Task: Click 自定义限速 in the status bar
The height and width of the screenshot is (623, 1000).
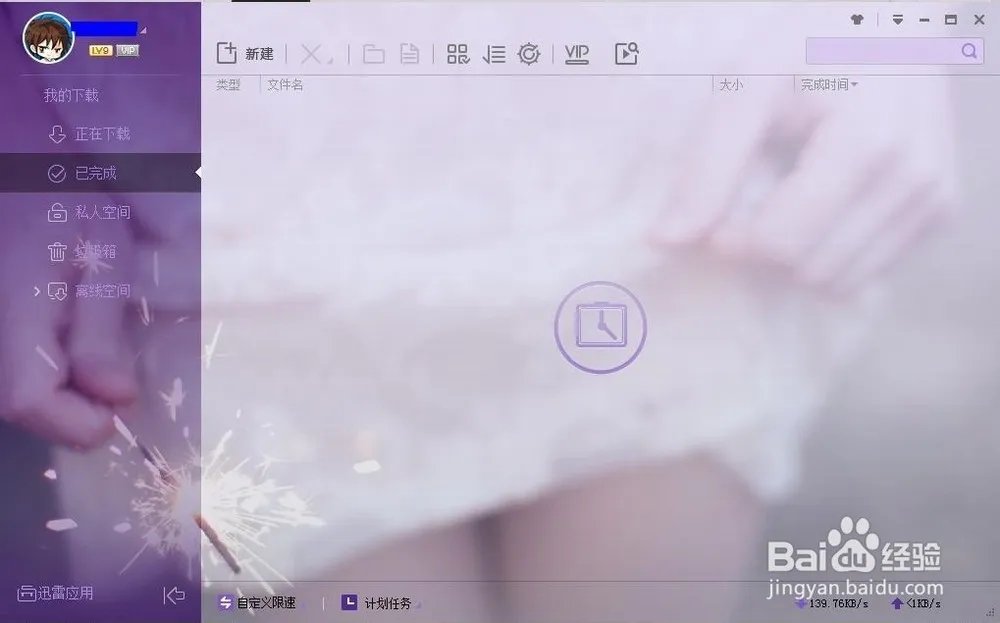Action: pyautogui.click(x=258, y=603)
